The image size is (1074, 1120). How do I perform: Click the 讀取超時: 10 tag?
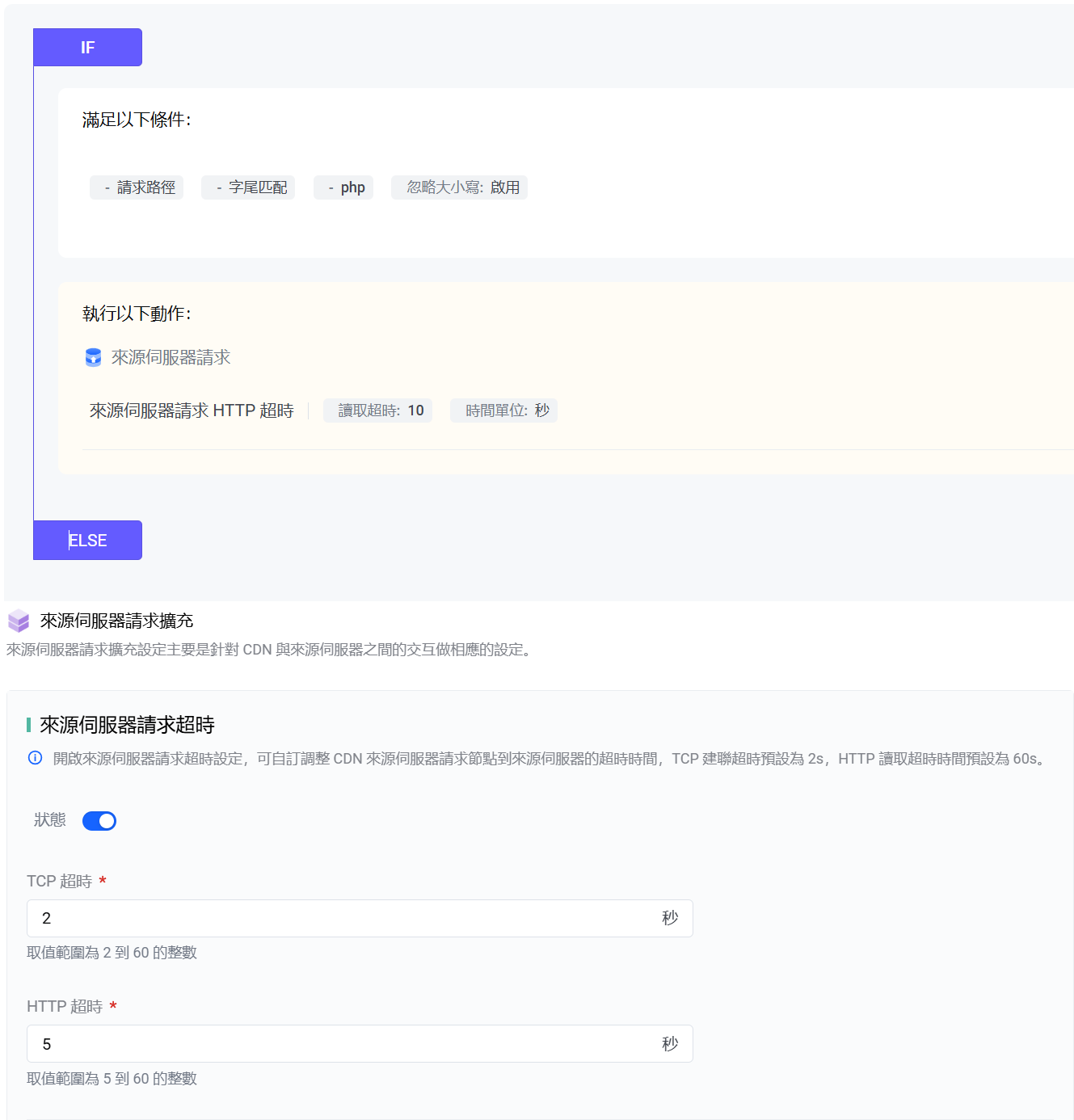[x=378, y=411]
